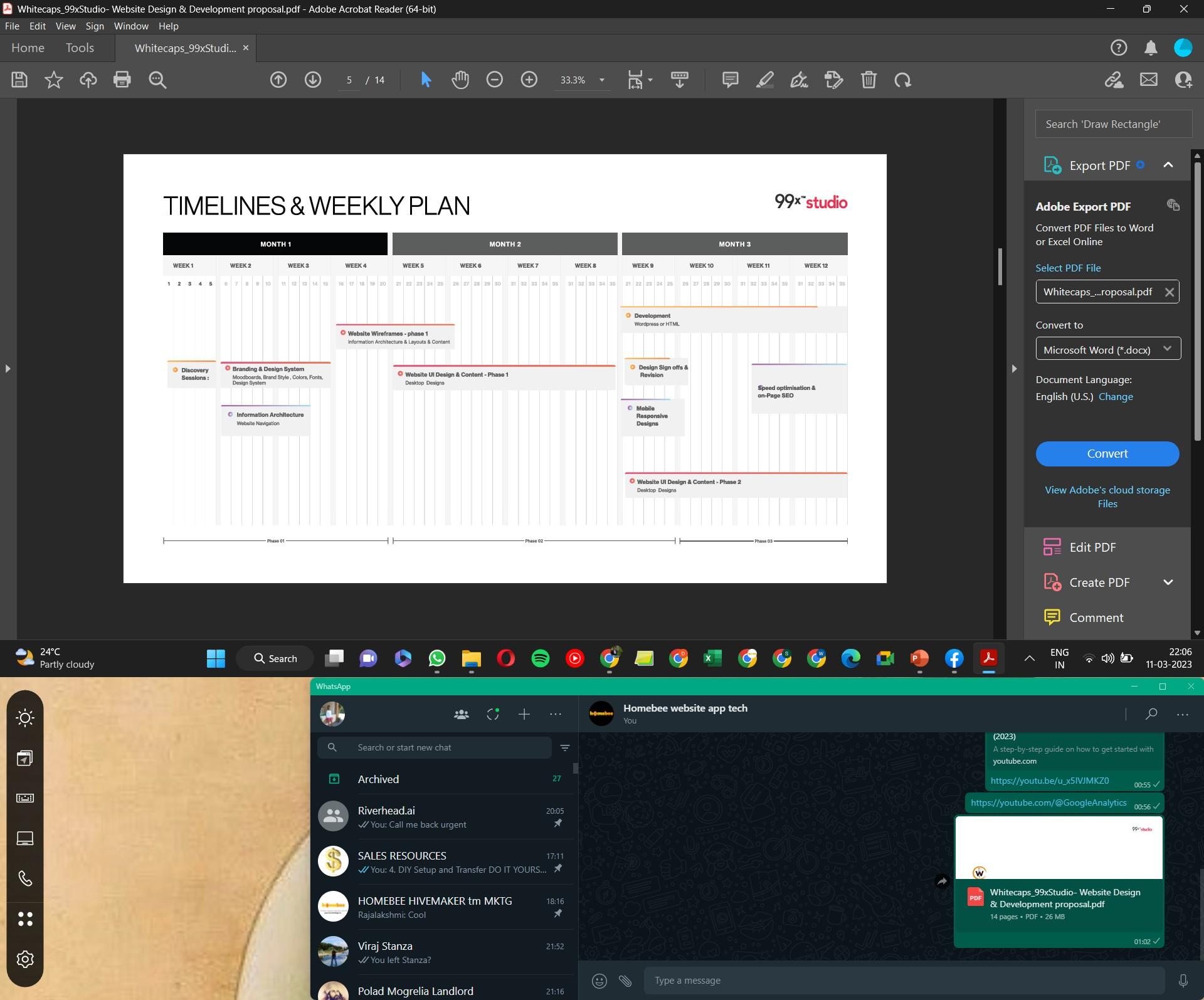
Task: Select the Highlight text tool
Action: pos(764,80)
